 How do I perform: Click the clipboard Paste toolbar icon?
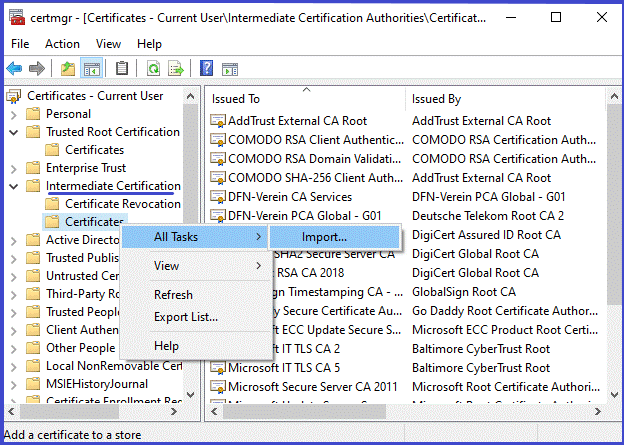pyautogui.click(x=122, y=68)
